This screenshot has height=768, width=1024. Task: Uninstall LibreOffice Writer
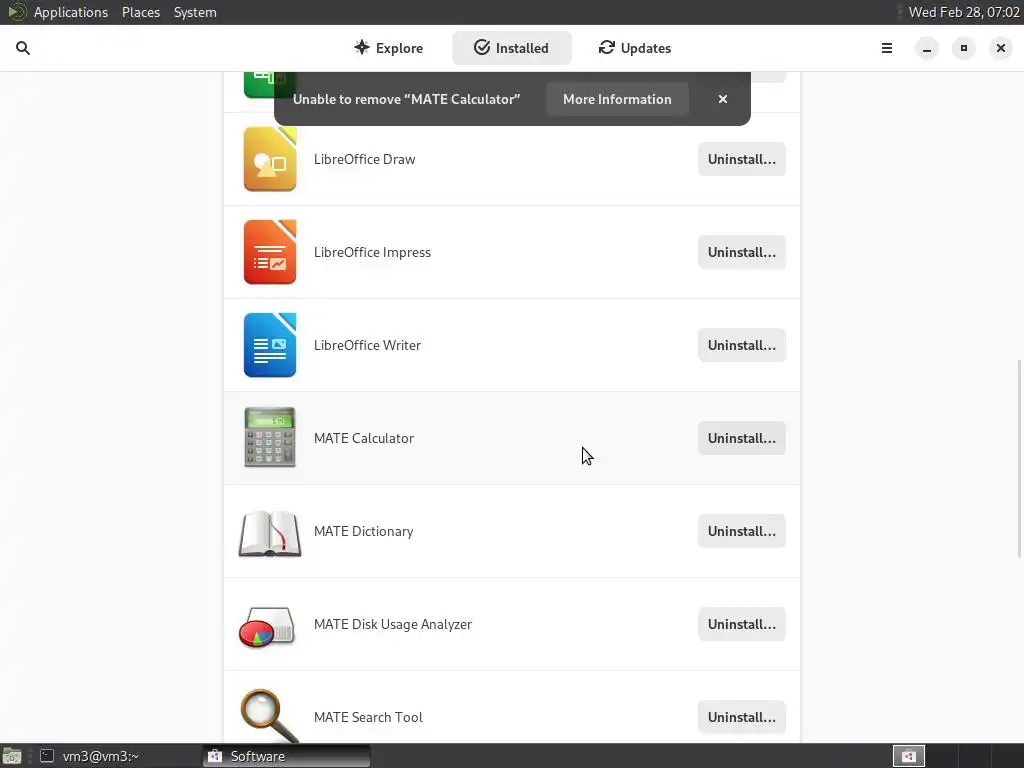tap(742, 345)
